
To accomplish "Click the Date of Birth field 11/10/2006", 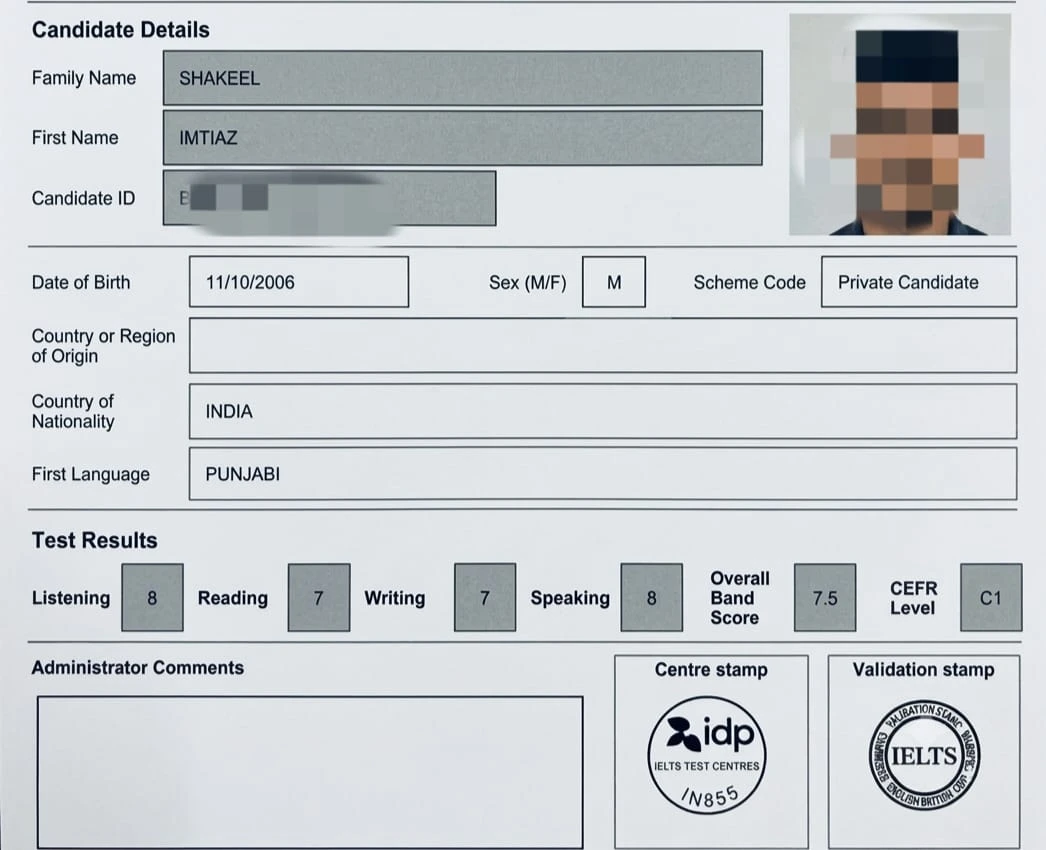I will pyautogui.click(x=299, y=282).
